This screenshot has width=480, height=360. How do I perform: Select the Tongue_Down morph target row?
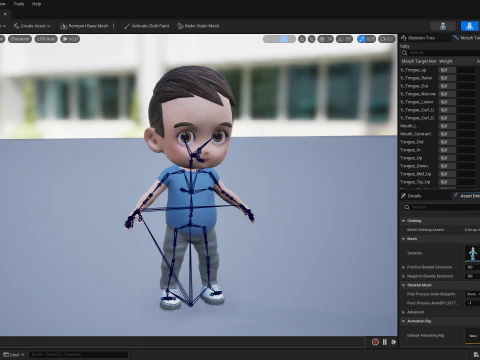pyautogui.click(x=440, y=166)
